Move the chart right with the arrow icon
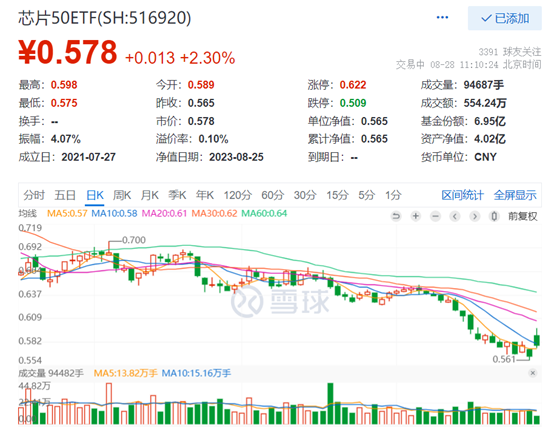The image size is (554, 427). point(475,216)
